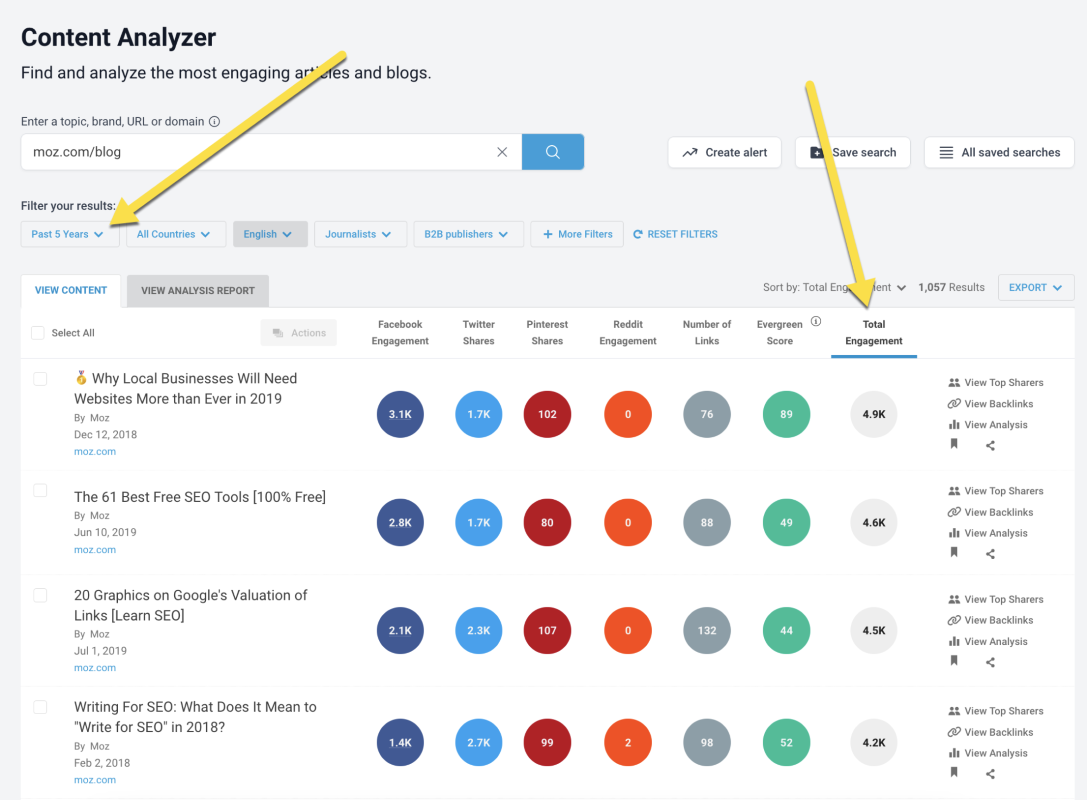
Task: Sort by the Pinterest Shares column header
Action: (x=547, y=333)
